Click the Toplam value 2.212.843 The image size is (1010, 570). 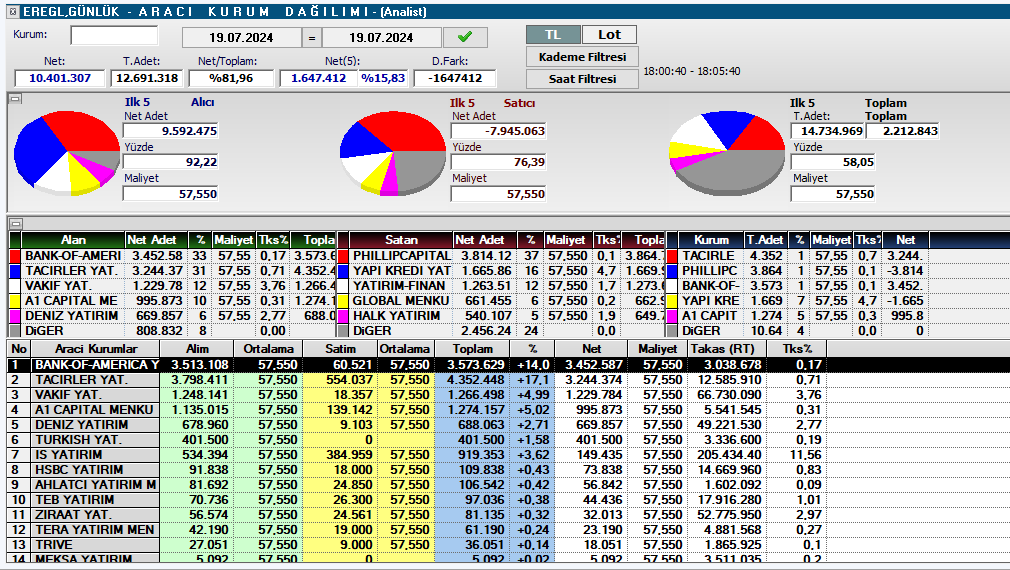[x=902, y=131]
